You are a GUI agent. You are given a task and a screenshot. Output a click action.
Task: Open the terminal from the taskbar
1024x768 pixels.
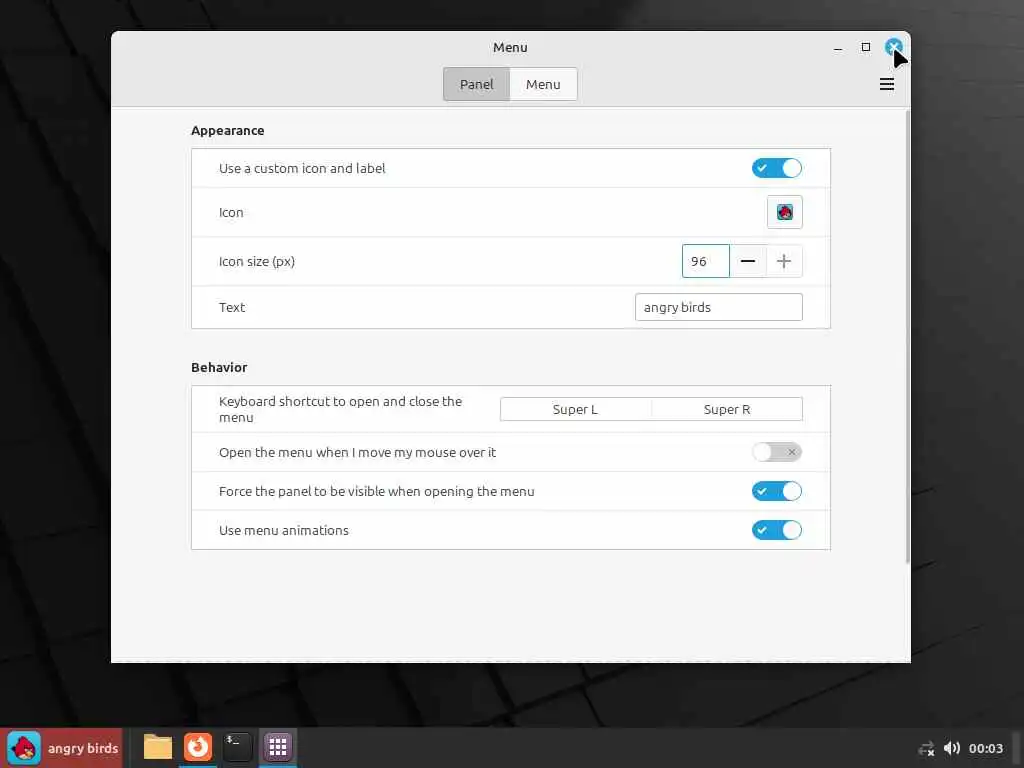point(237,747)
